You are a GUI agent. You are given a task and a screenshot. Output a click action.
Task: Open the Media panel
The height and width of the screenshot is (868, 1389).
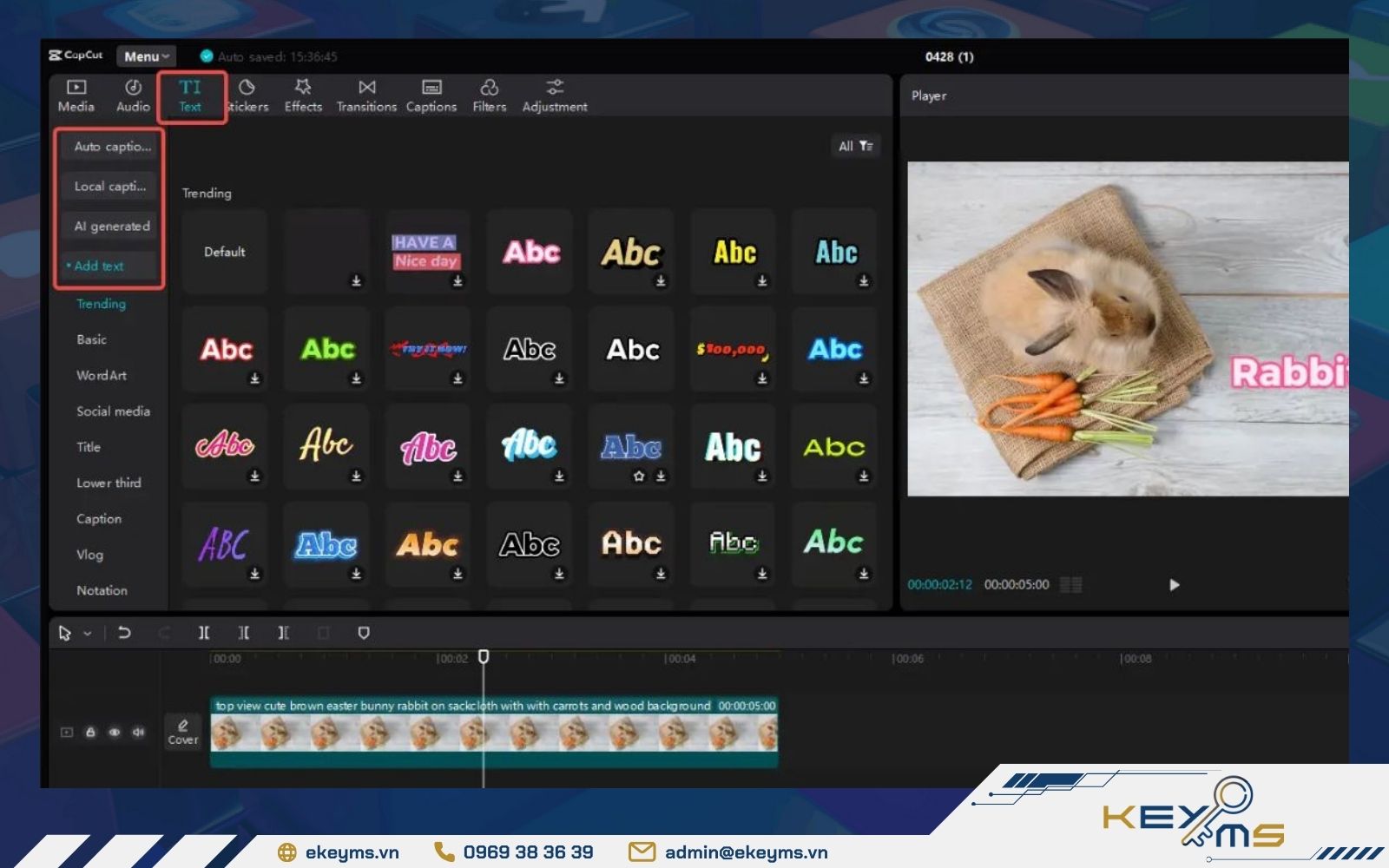(76, 95)
